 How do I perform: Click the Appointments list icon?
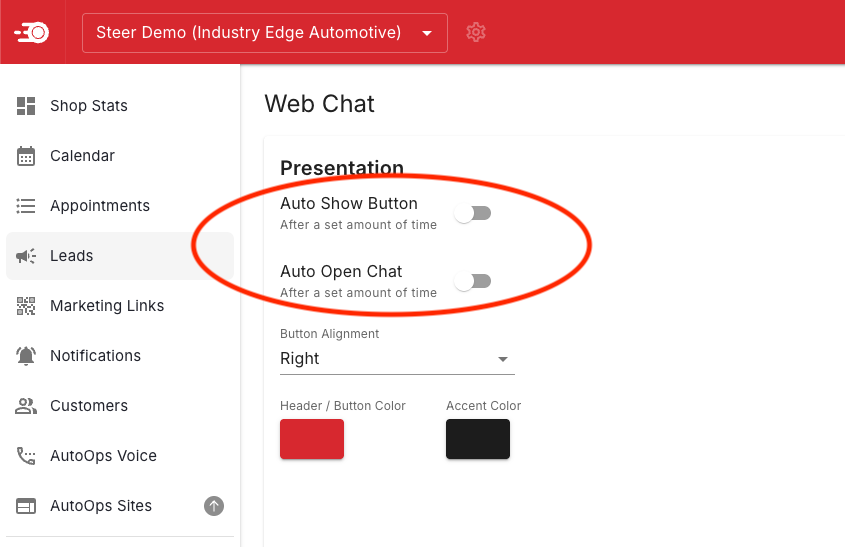pyautogui.click(x=26, y=206)
